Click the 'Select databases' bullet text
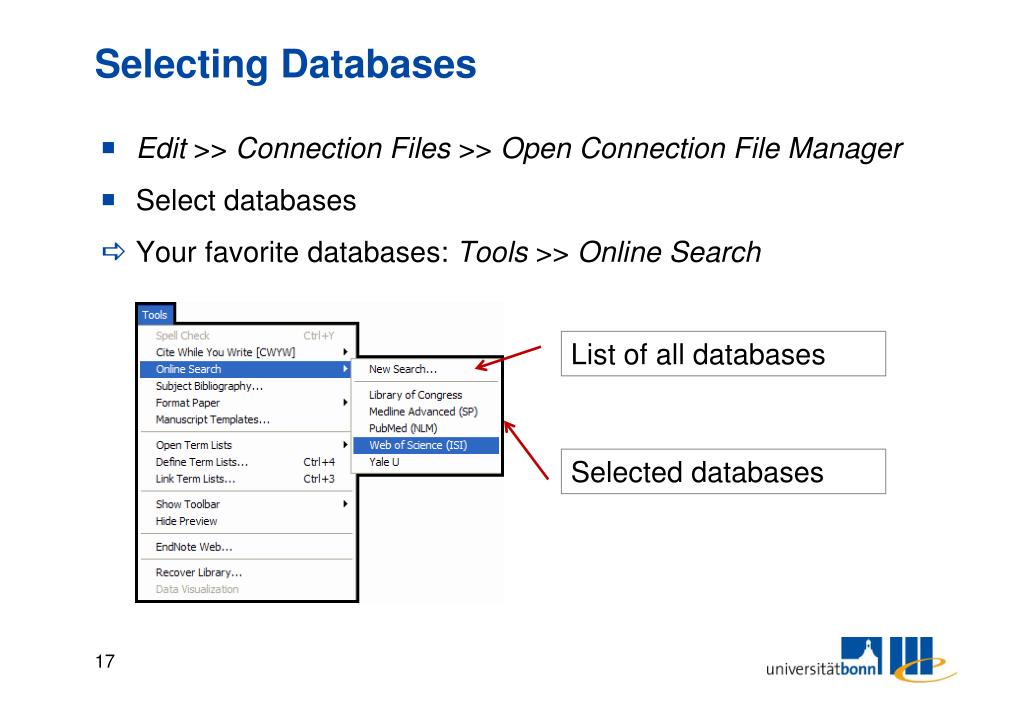The width and height of the screenshot is (1023, 708). (x=246, y=200)
